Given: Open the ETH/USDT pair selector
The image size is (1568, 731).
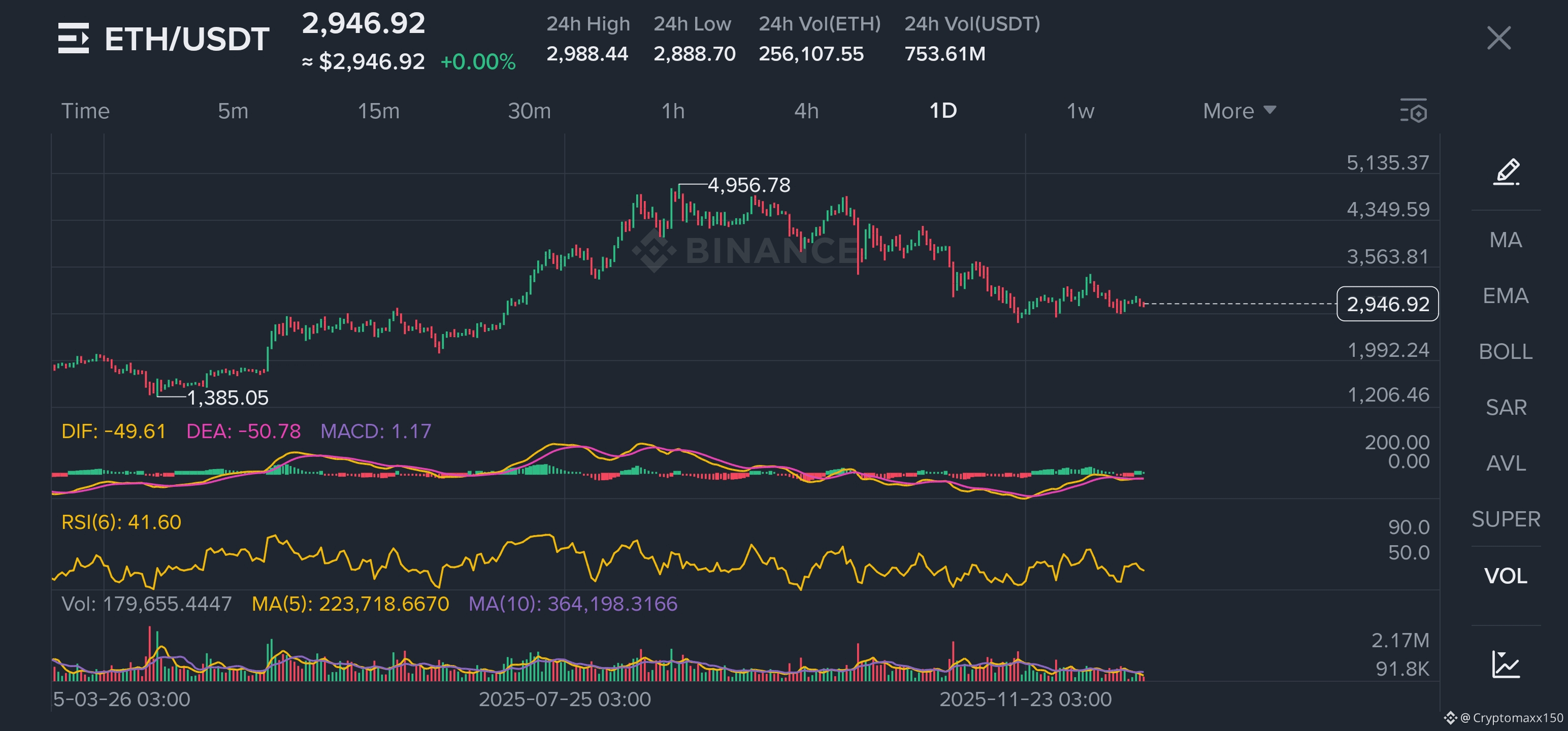Looking at the screenshot, I should coord(187,39).
